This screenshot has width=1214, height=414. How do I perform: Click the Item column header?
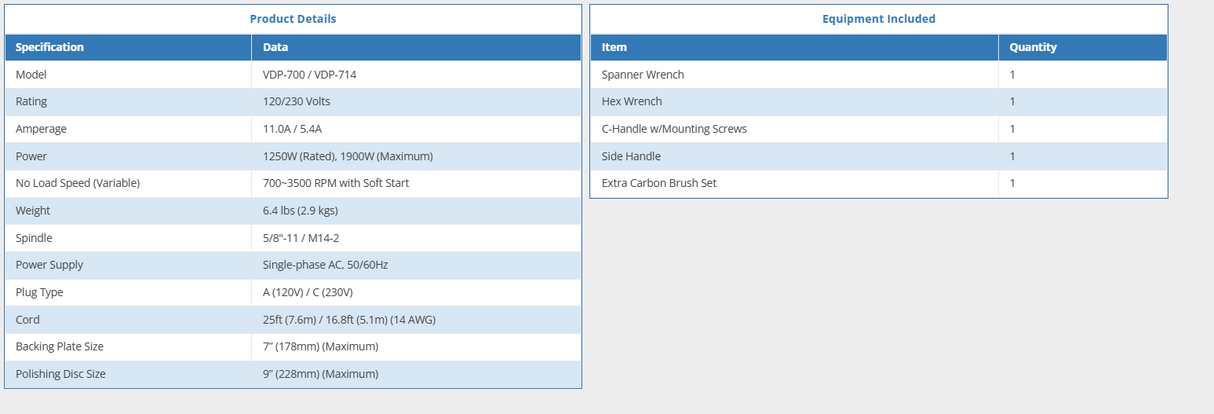[x=614, y=47]
